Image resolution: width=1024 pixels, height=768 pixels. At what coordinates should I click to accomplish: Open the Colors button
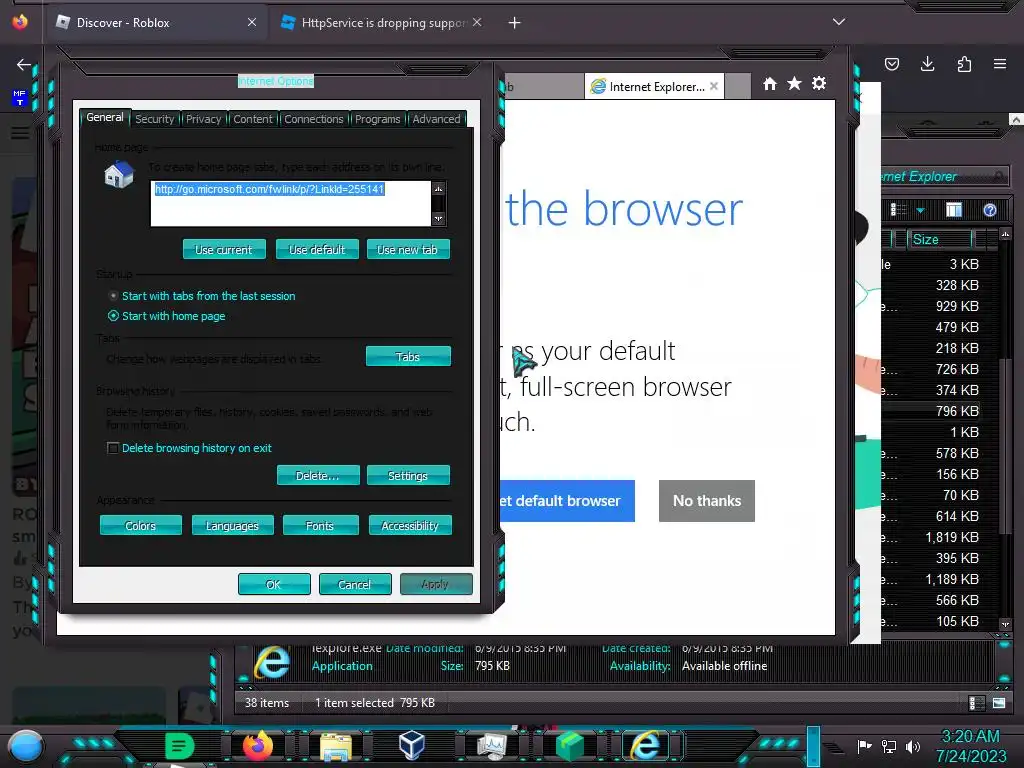140,525
